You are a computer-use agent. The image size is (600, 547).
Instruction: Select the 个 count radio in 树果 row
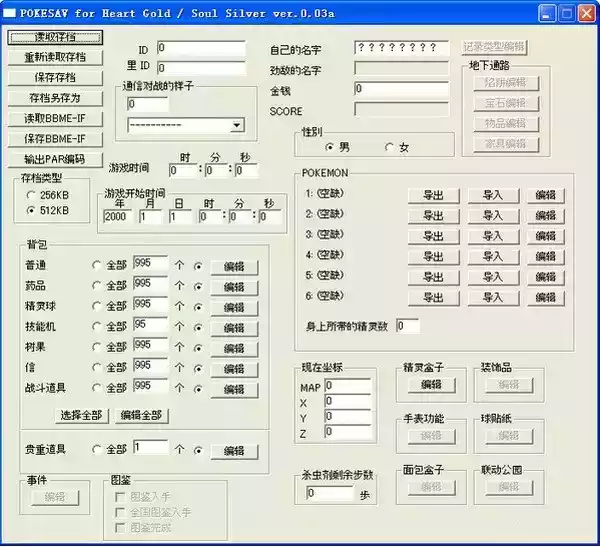click(198, 348)
